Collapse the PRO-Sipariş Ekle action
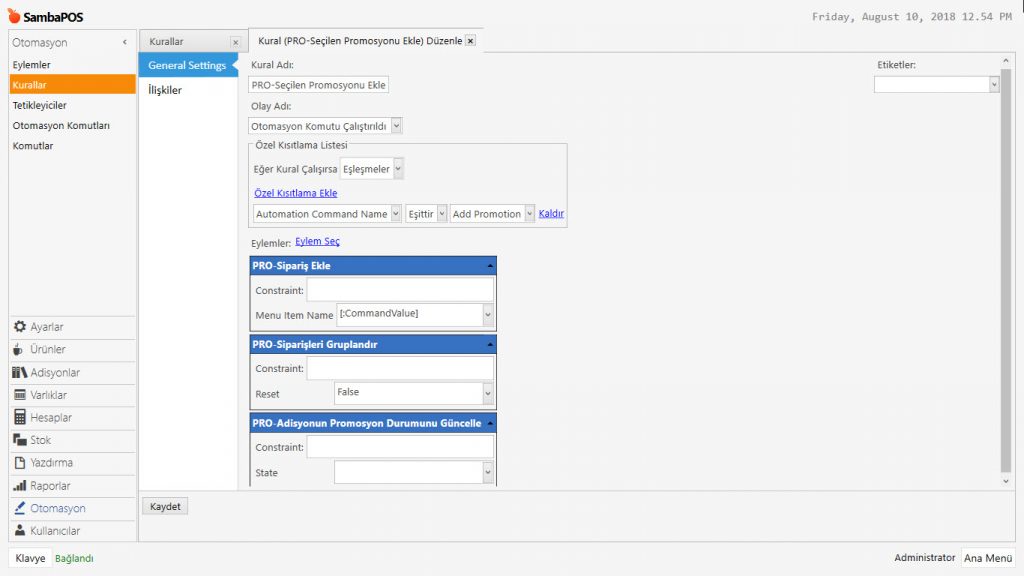This screenshot has width=1024, height=576. (x=490, y=266)
